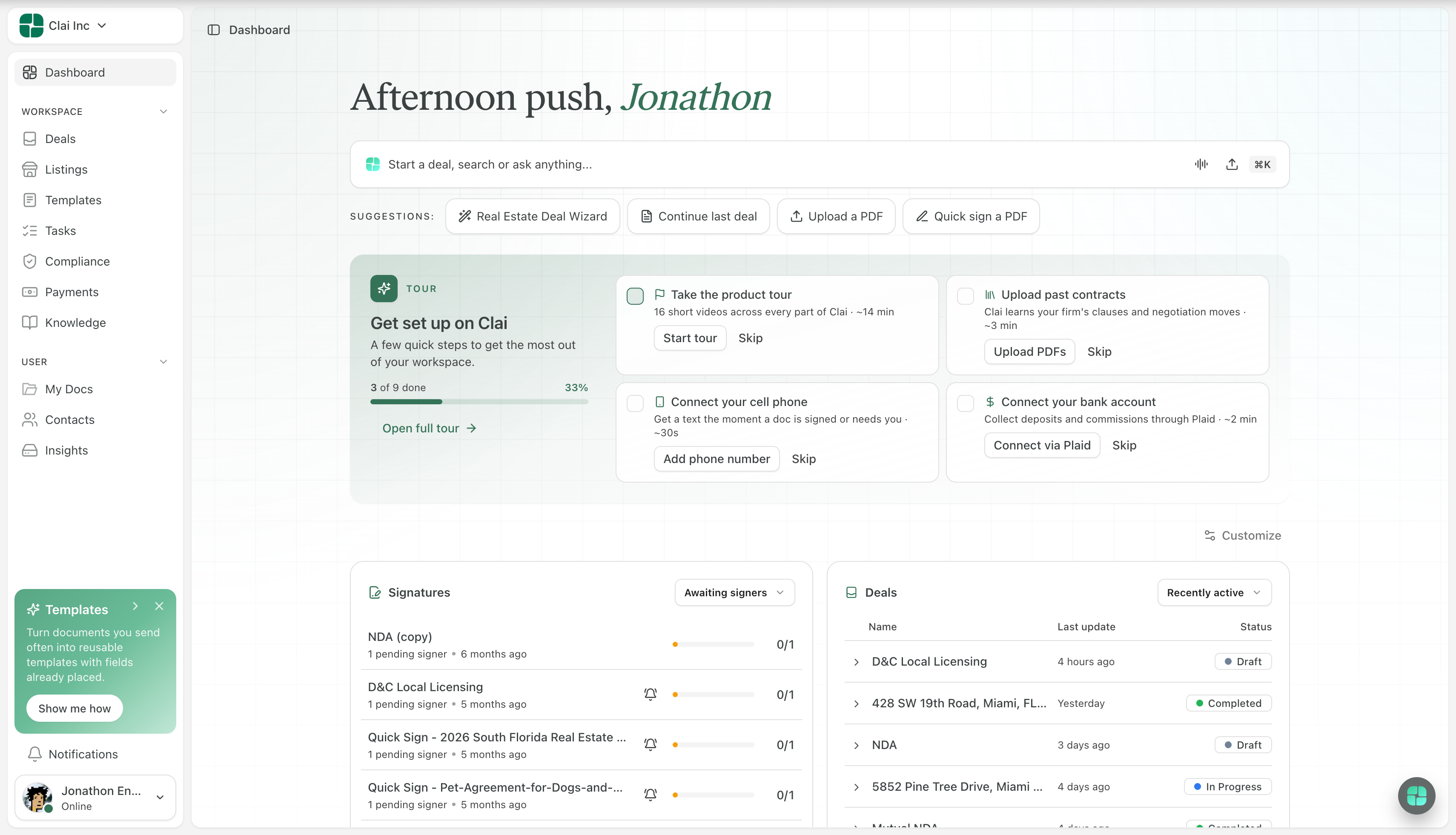Click the Start tour button
Screen dimensions: 1456x835
pyautogui.click(x=690, y=338)
